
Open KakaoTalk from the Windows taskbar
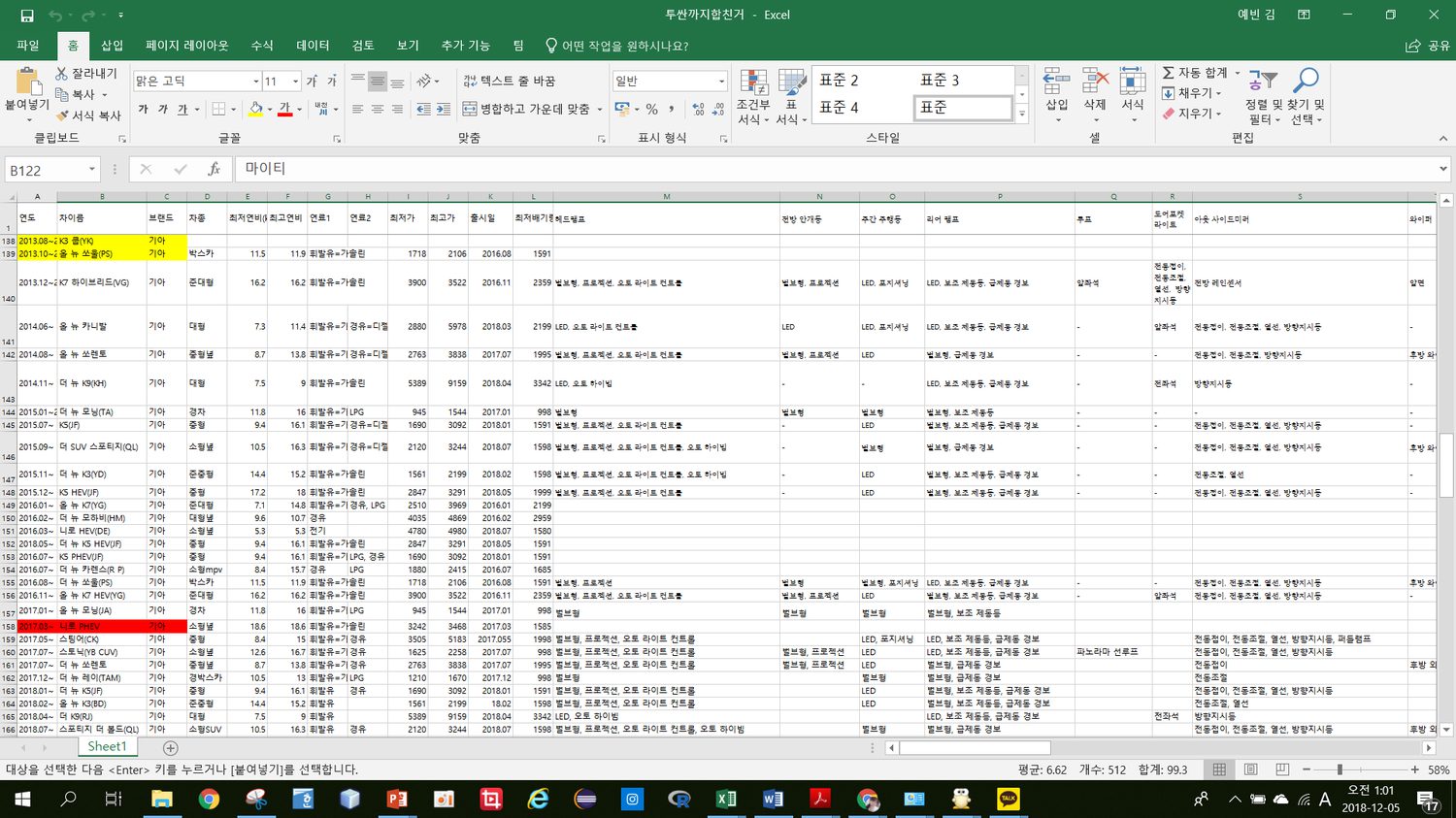1009,800
